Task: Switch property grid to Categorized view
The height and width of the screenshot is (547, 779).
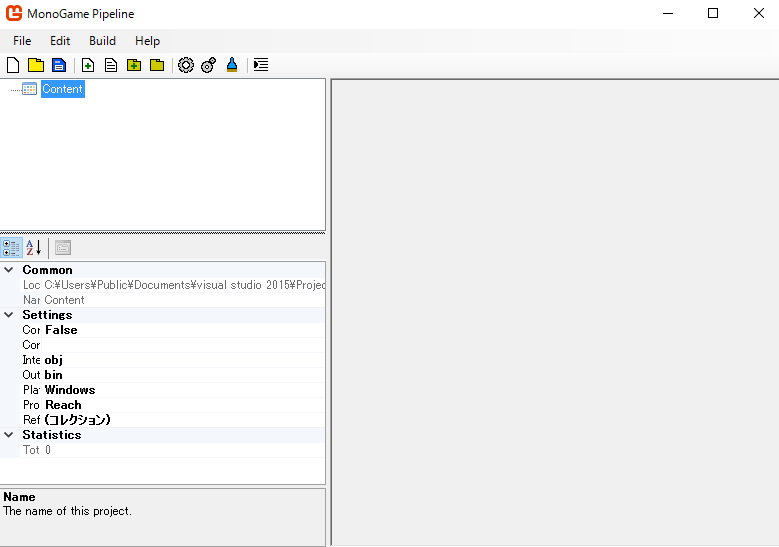Action: pos(11,247)
